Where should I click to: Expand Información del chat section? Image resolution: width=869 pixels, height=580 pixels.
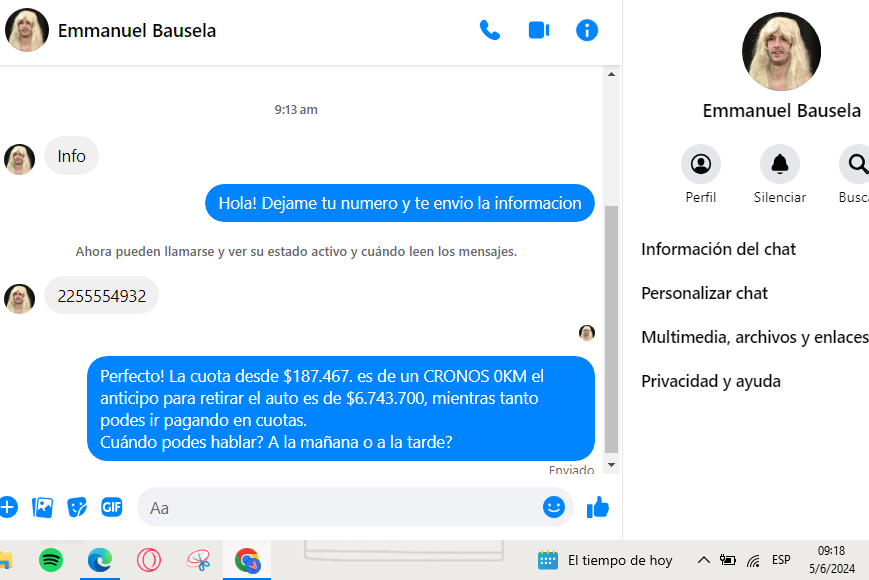click(718, 249)
